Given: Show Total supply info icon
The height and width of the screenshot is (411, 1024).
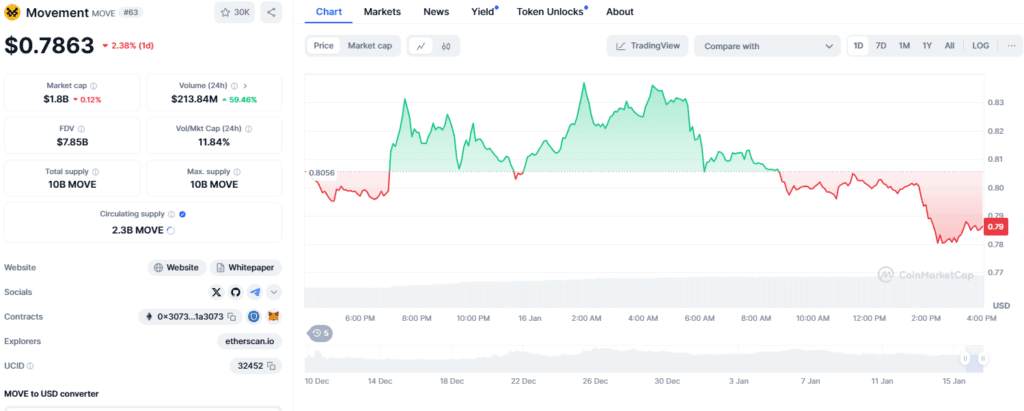Looking at the screenshot, I should coord(96,172).
